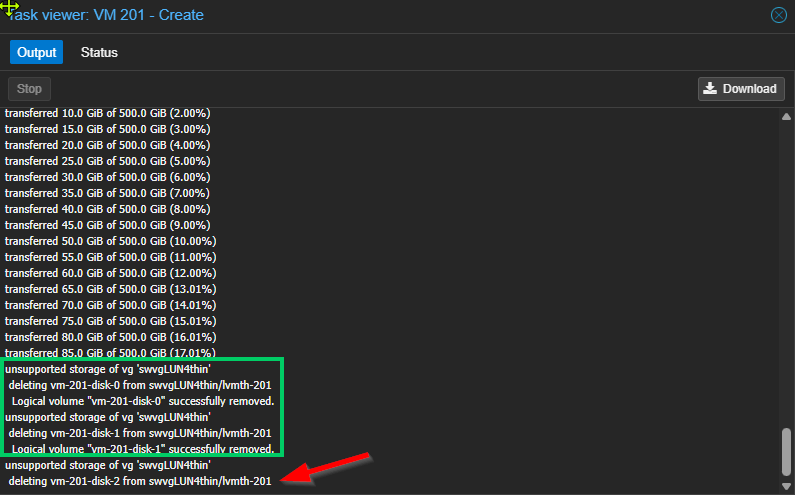Viewport: 795px width, 495px height.
Task: Click line 'transferred 70.0 GiB of 500.0 GiB (14.01%)'
Action: point(111,305)
